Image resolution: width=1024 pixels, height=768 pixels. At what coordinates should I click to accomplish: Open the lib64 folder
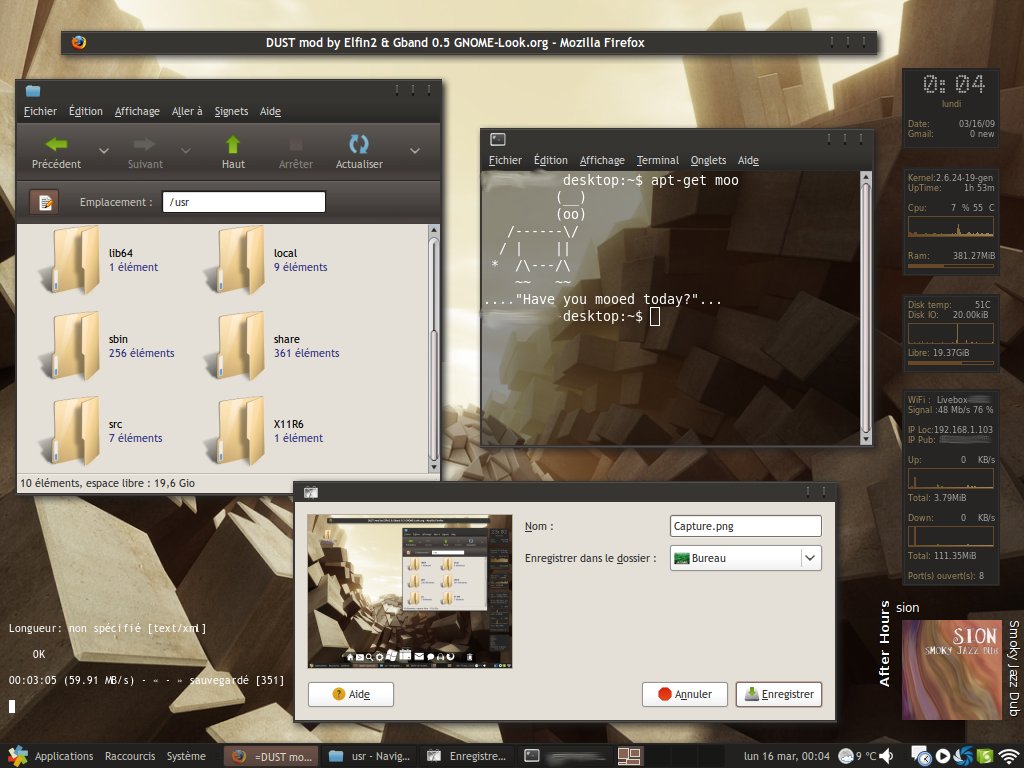(x=73, y=259)
